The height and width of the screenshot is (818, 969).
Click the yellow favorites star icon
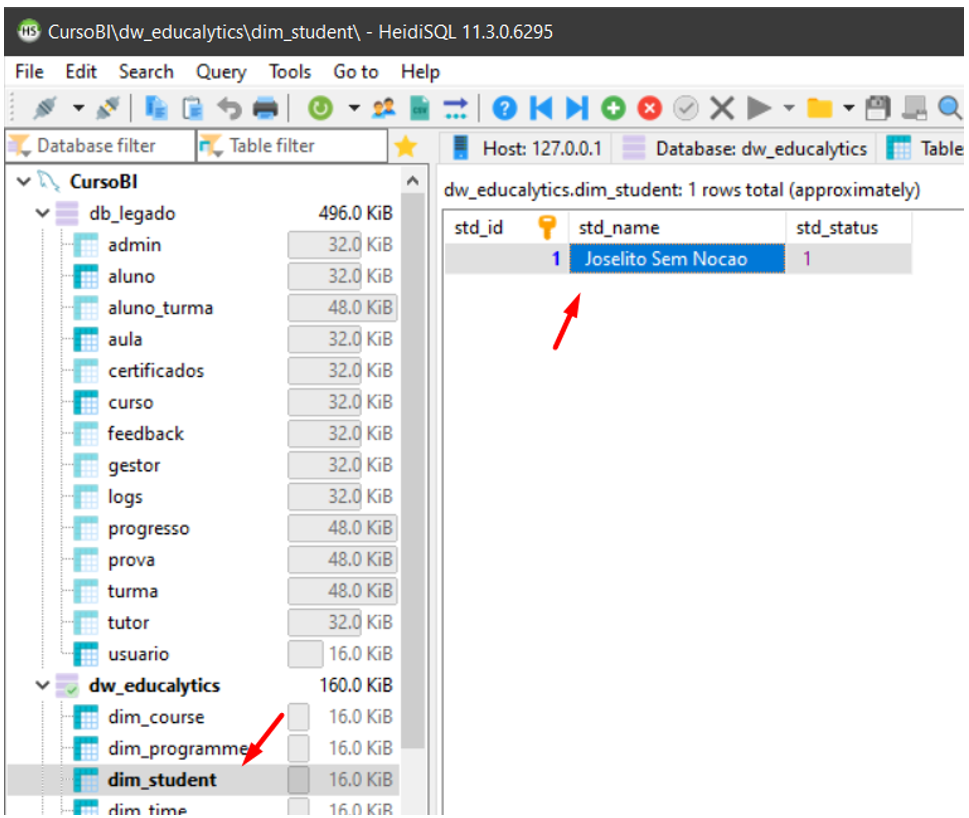click(x=405, y=146)
